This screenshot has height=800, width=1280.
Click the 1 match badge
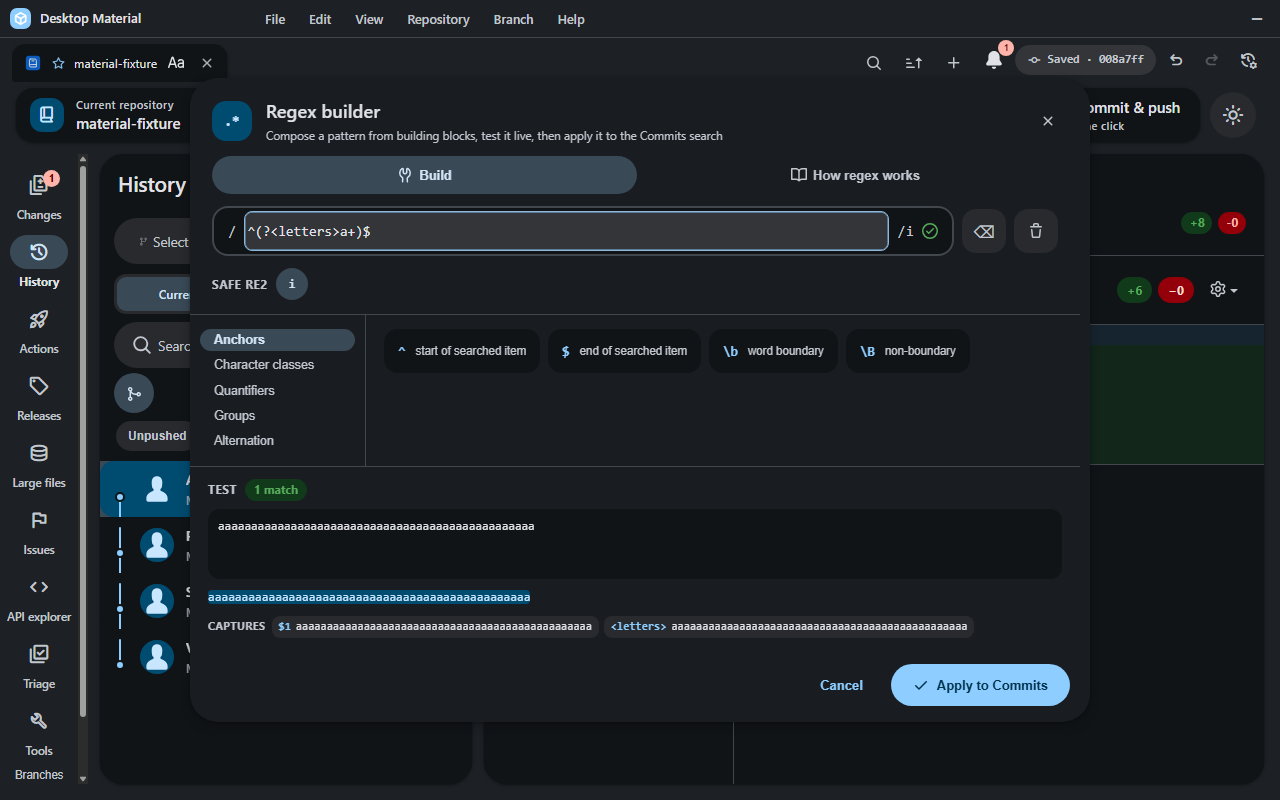click(x=276, y=490)
